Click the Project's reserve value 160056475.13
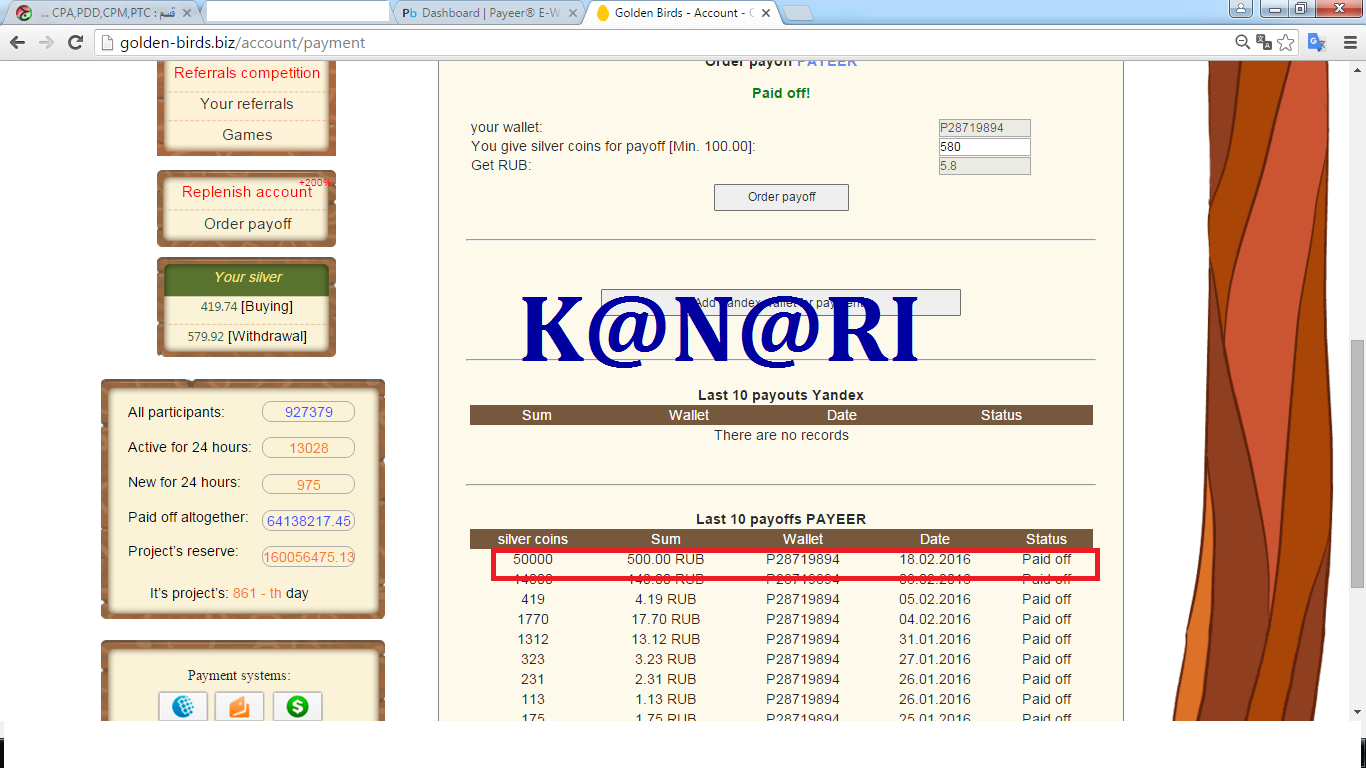Screen dimensions: 1366x768 pos(308,557)
